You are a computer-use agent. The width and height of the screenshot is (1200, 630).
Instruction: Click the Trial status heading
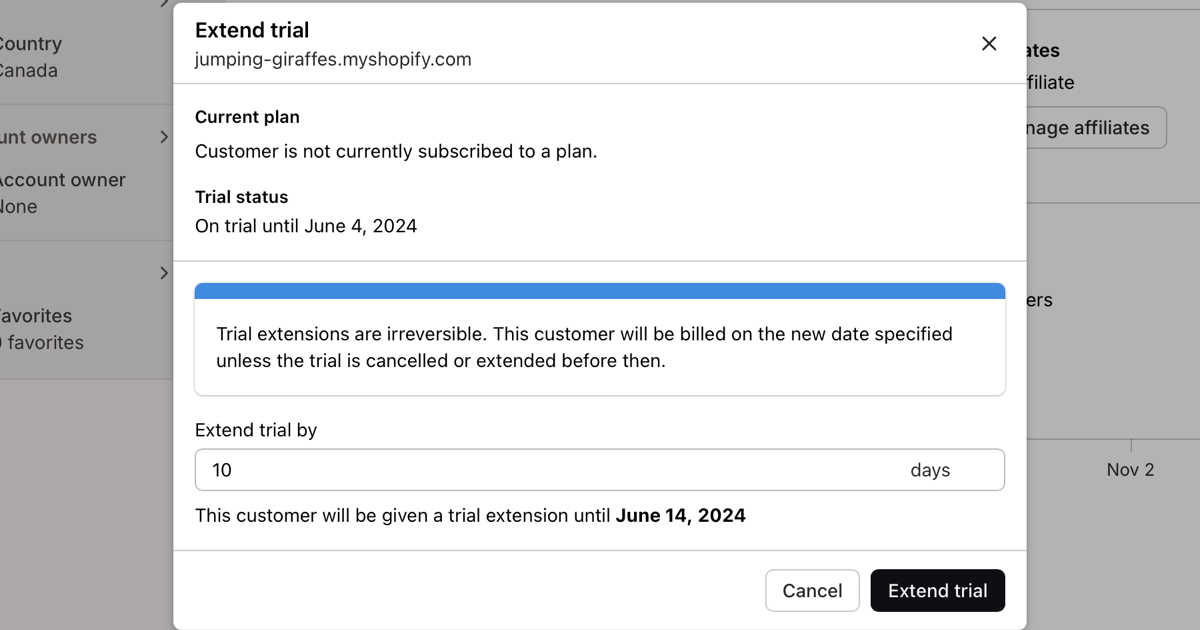[x=241, y=197]
